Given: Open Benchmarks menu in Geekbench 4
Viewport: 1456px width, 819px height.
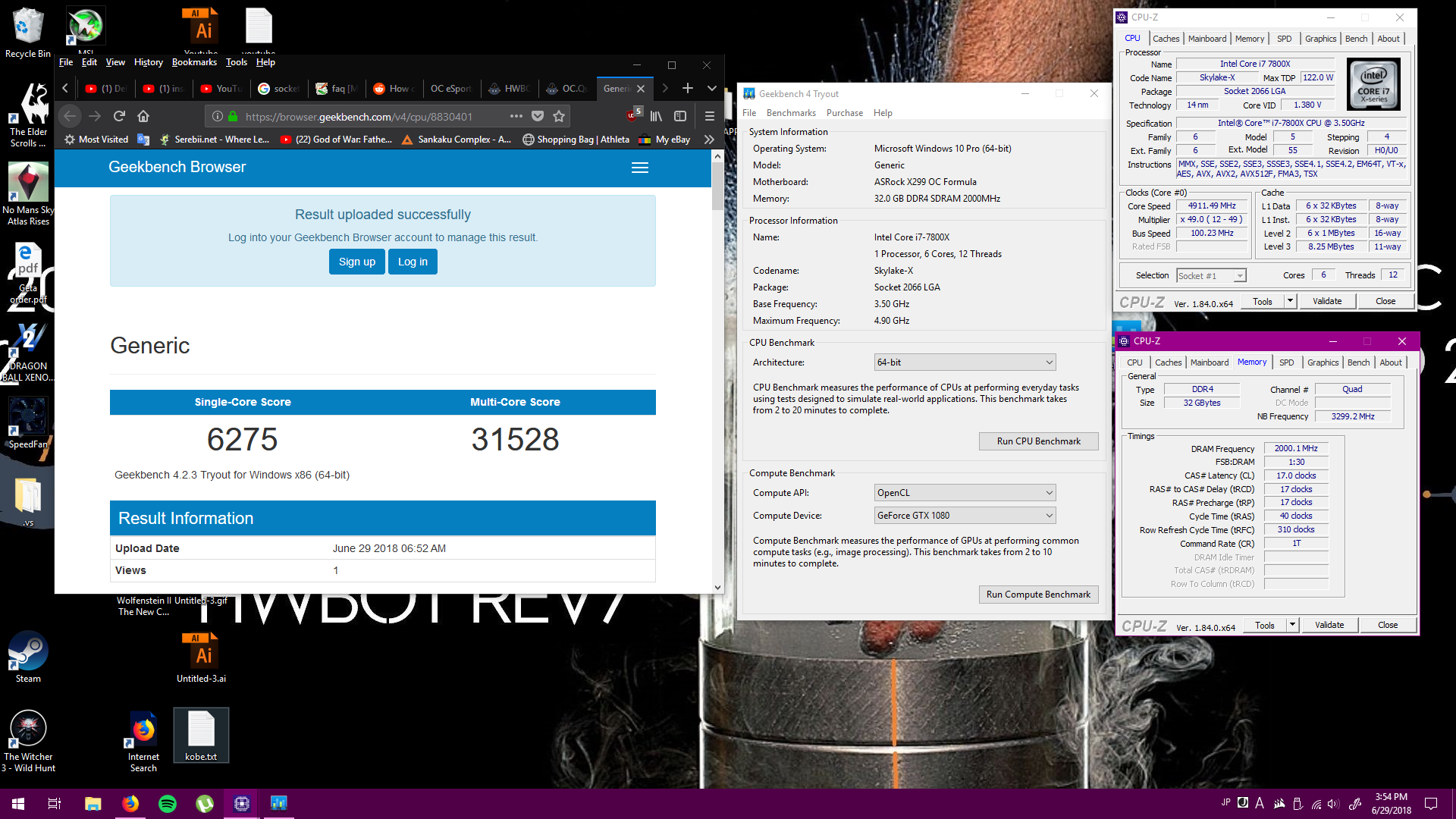Looking at the screenshot, I should 791,113.
